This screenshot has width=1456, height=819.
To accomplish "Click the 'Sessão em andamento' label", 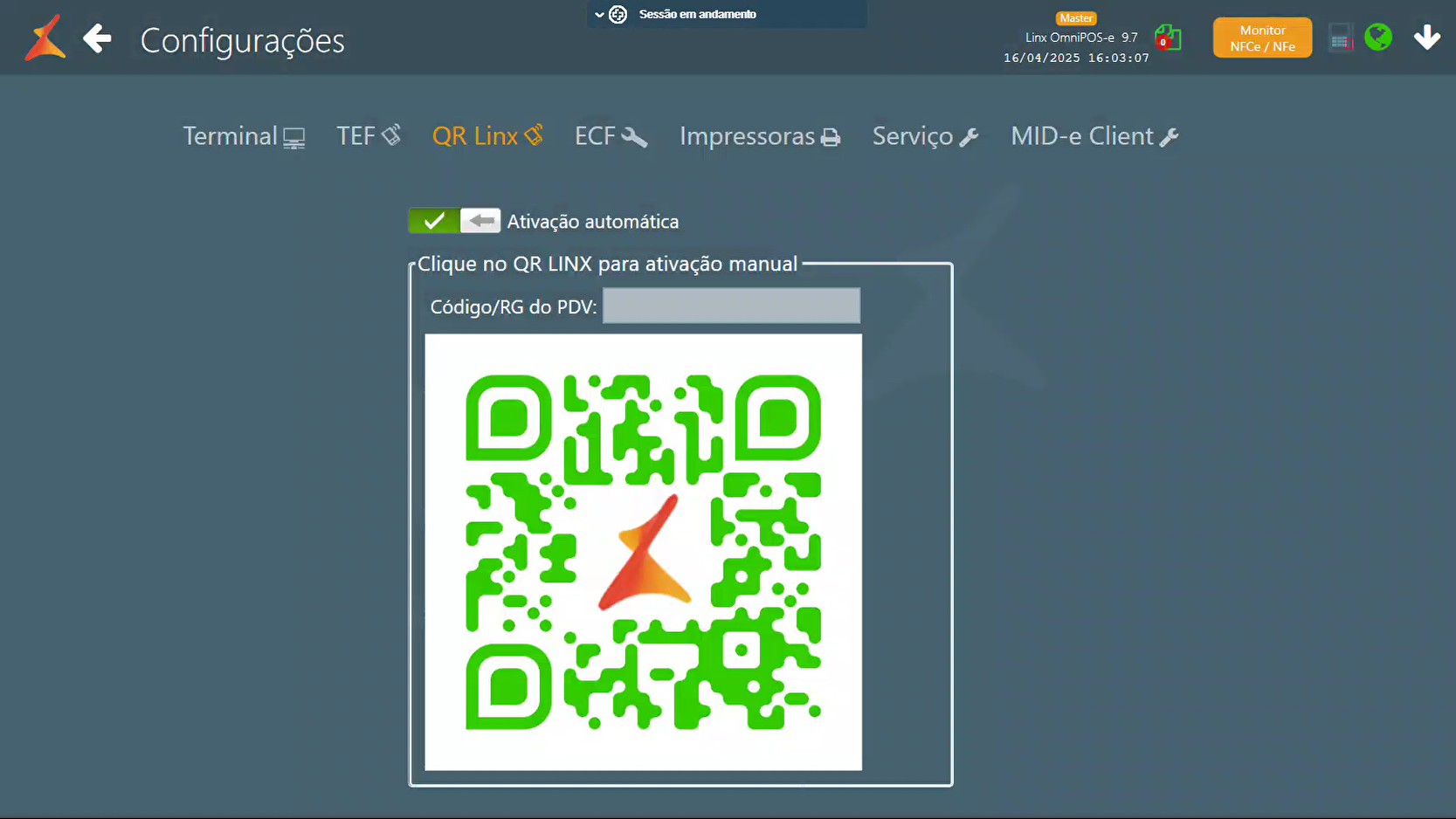I will (x=697, y=14).
